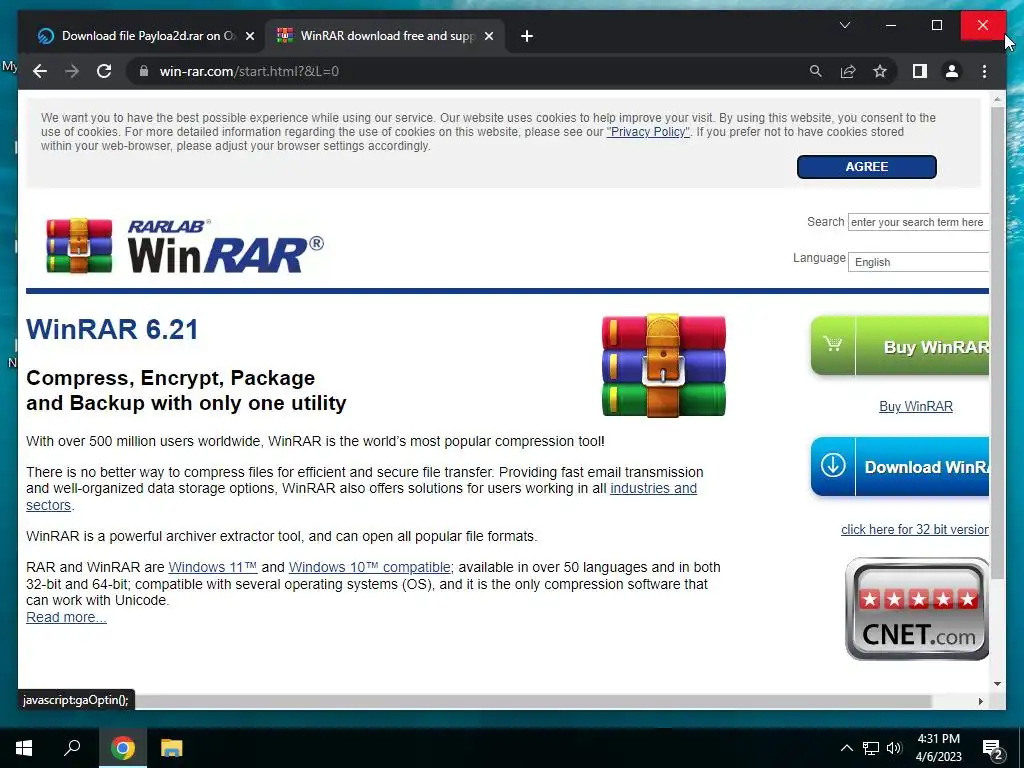Screen dimensions: 1024x768
Task: Open File Explorer from taskbar
Action: [172, 748]
